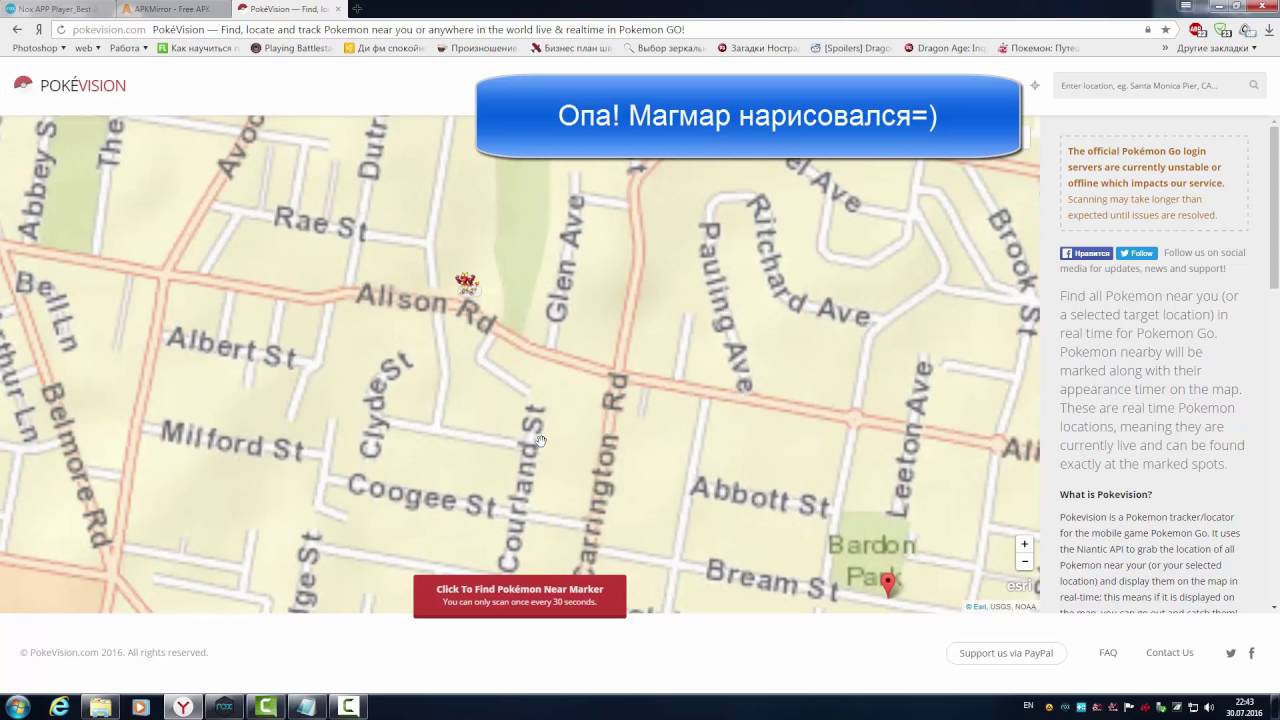The width and height of the screenshot is (1280, 720).
Task: Open the 'Покемон: Путе' bookmark
Action: tap(1038, 48)
